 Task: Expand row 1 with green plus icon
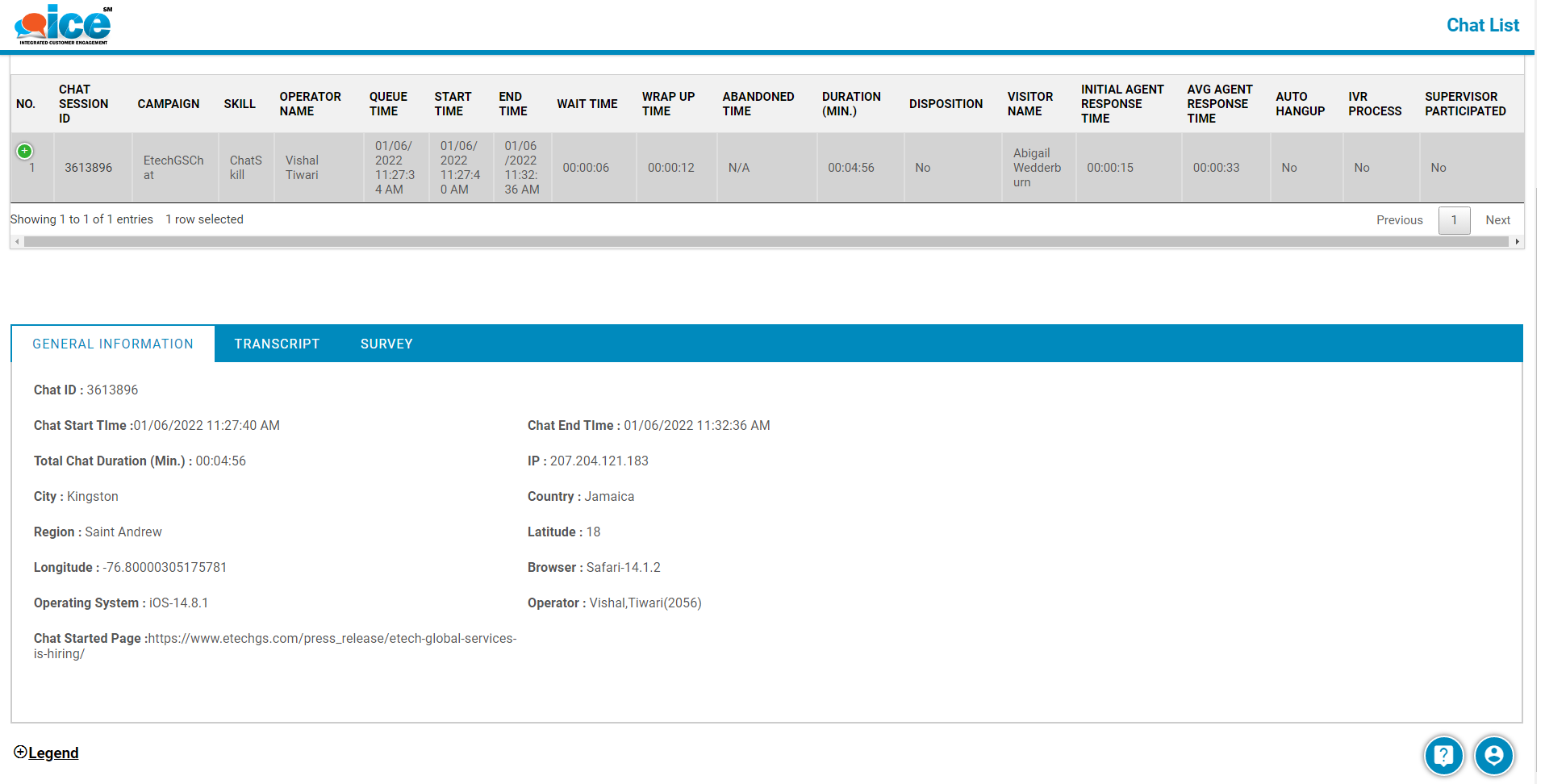(25, 151)
